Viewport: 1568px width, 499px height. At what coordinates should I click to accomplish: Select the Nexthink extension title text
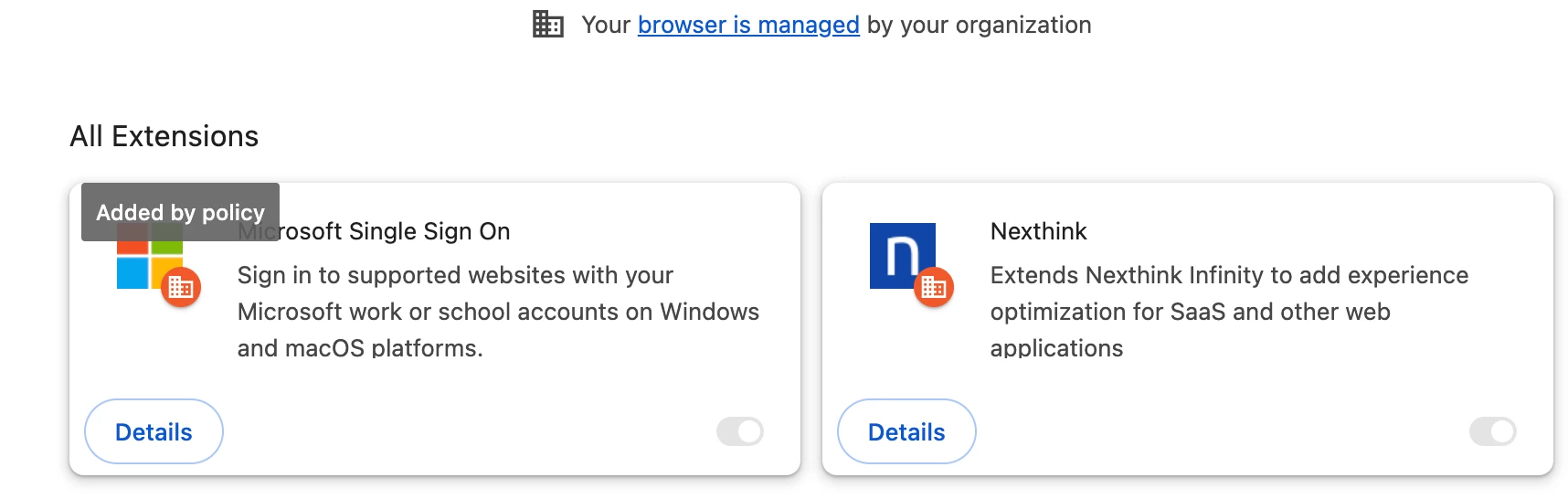pos(1039,231)
